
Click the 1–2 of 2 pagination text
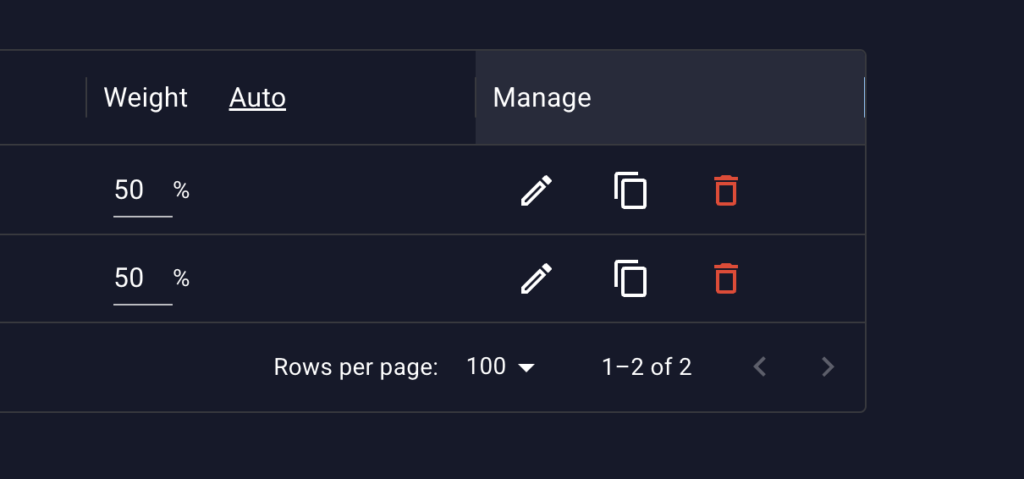click(647, 367)
